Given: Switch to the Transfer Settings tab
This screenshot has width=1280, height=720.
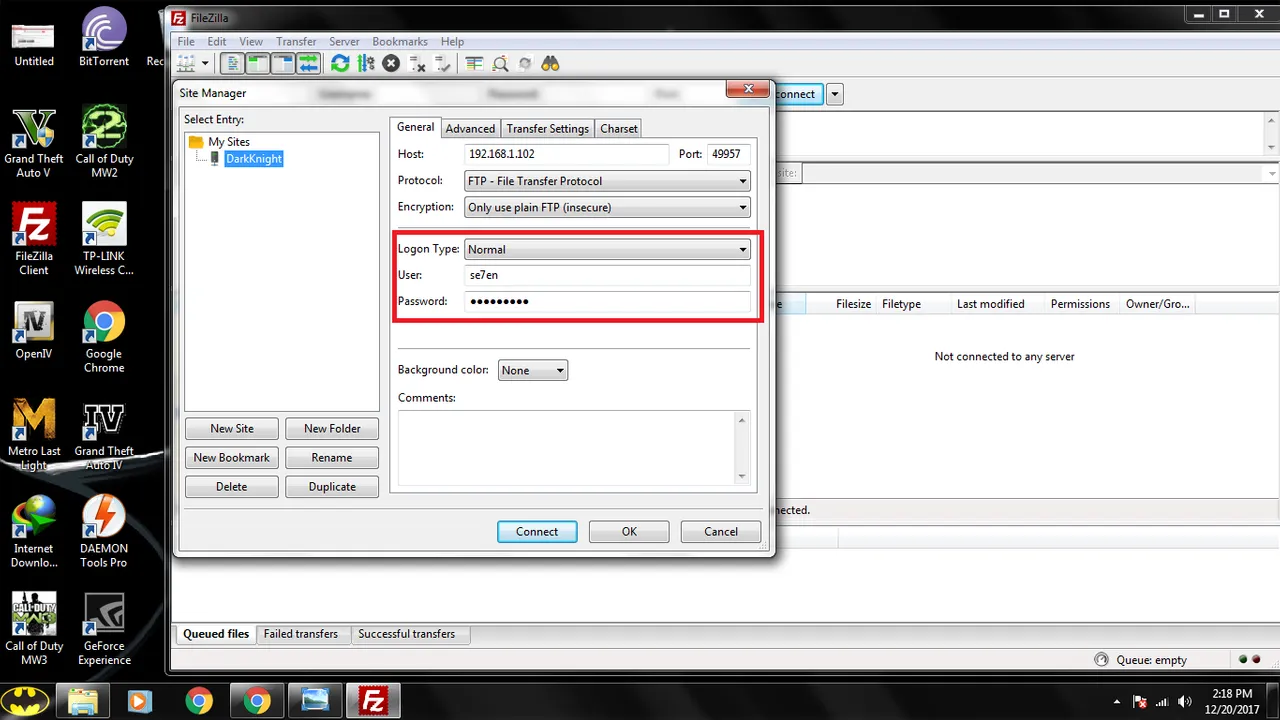Looking at the screenshot, I should click(548, 129).
